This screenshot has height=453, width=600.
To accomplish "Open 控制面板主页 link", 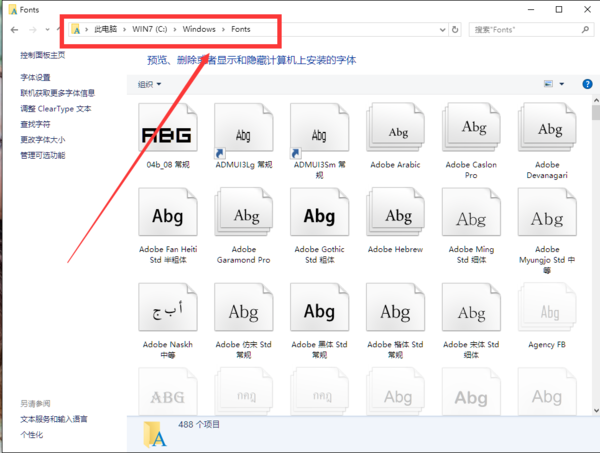I will point(42,55).
